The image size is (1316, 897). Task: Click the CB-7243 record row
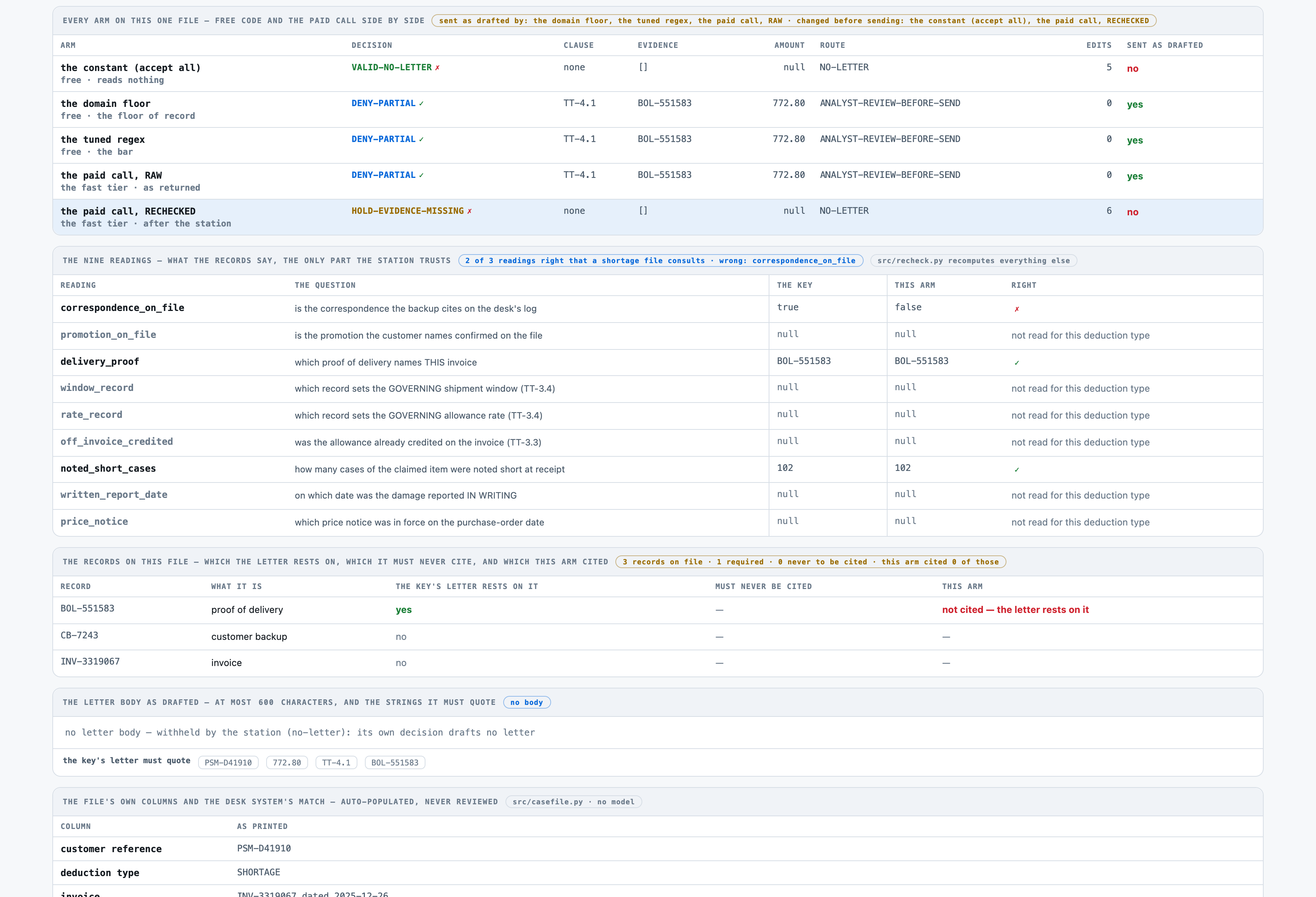tap(657, 636)
